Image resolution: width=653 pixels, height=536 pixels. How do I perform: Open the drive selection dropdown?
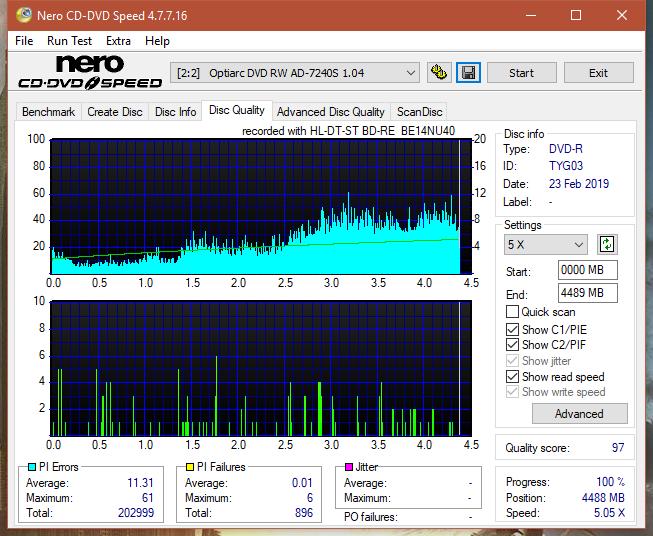tap(295, 73)
